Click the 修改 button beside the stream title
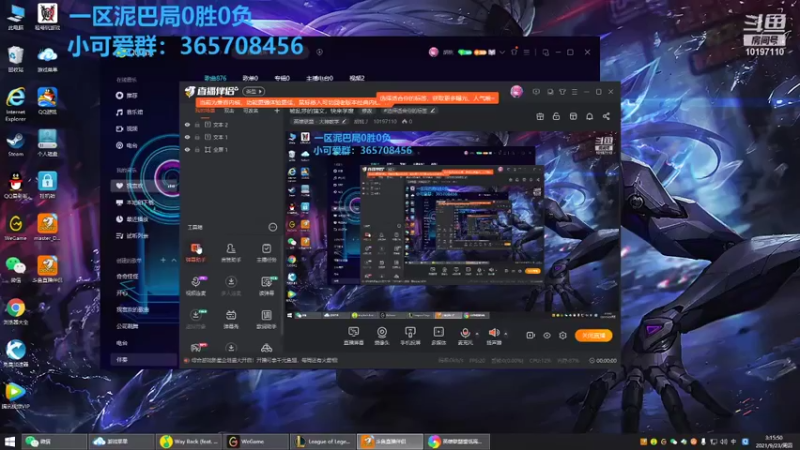Screen dimensions: 800x450 coord(367,111)
